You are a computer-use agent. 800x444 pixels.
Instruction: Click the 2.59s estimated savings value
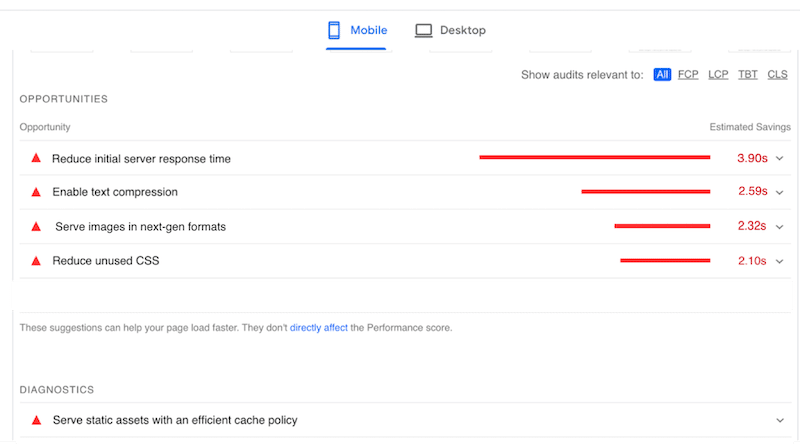pos(753,191)
